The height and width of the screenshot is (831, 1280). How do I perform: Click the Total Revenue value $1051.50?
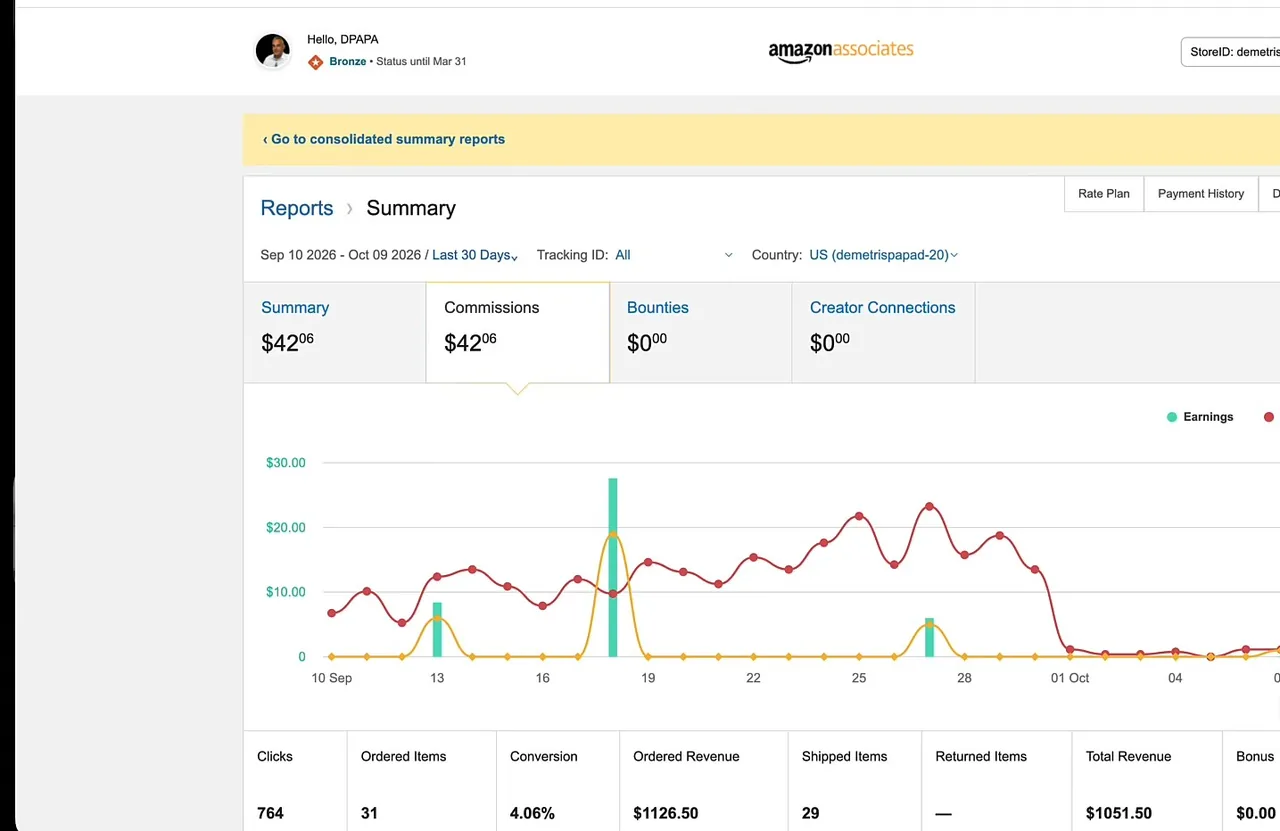click(x=1119, y=813)
